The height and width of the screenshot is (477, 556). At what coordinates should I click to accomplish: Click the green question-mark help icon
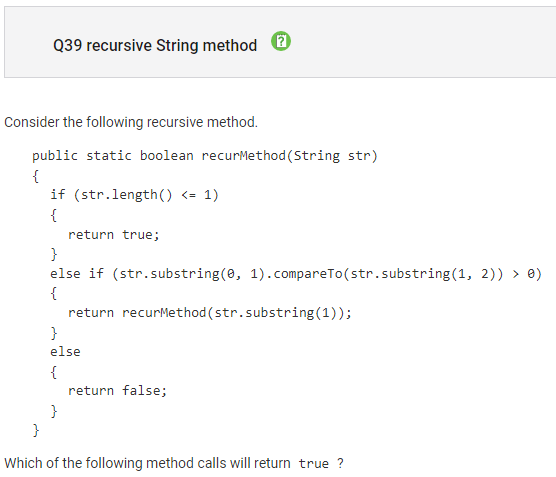click(281, 41)
